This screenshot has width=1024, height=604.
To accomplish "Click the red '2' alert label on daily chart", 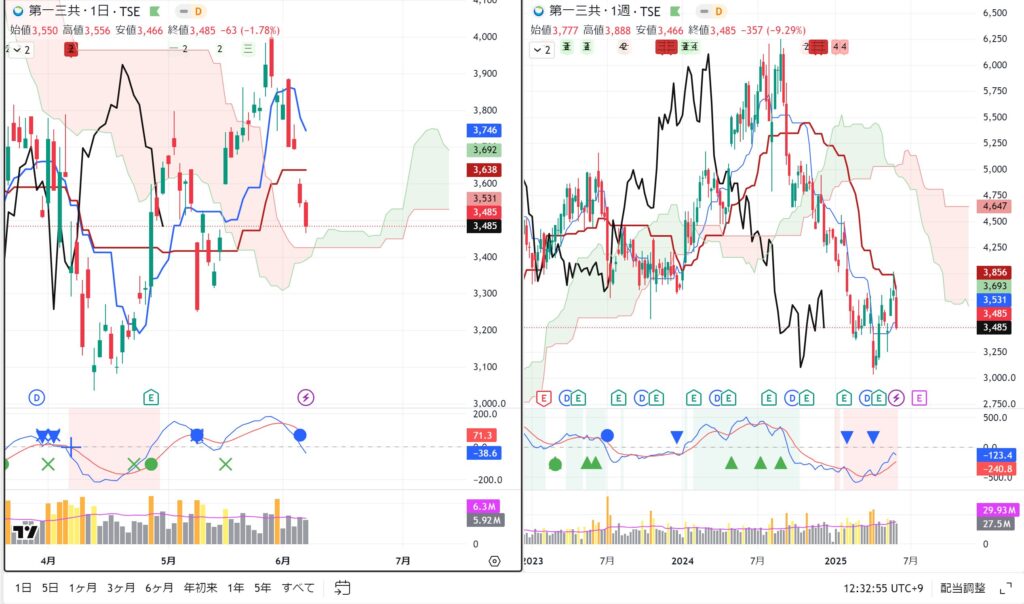I will tap(71, 49).
